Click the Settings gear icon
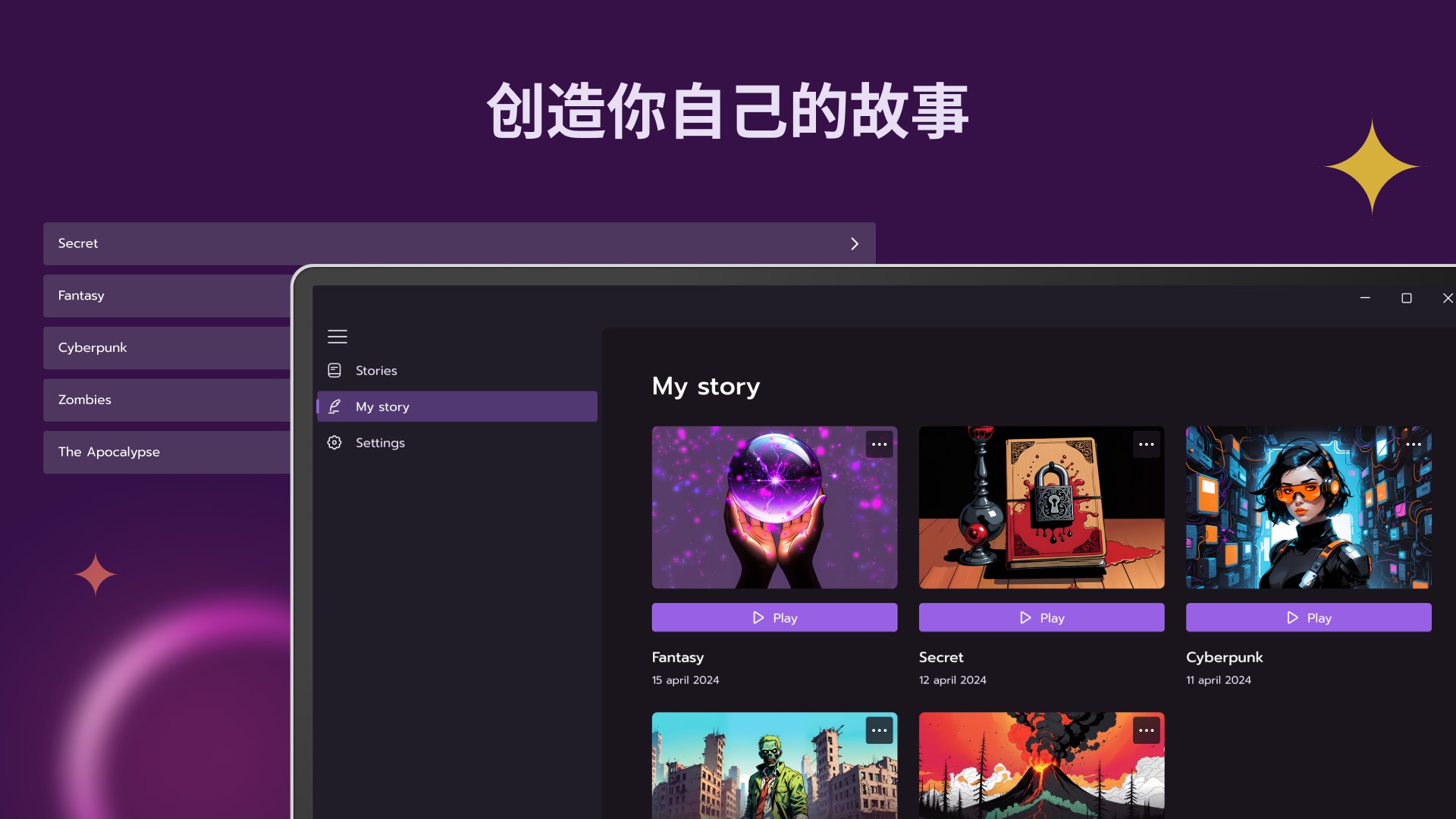 (x=334, y=442)
